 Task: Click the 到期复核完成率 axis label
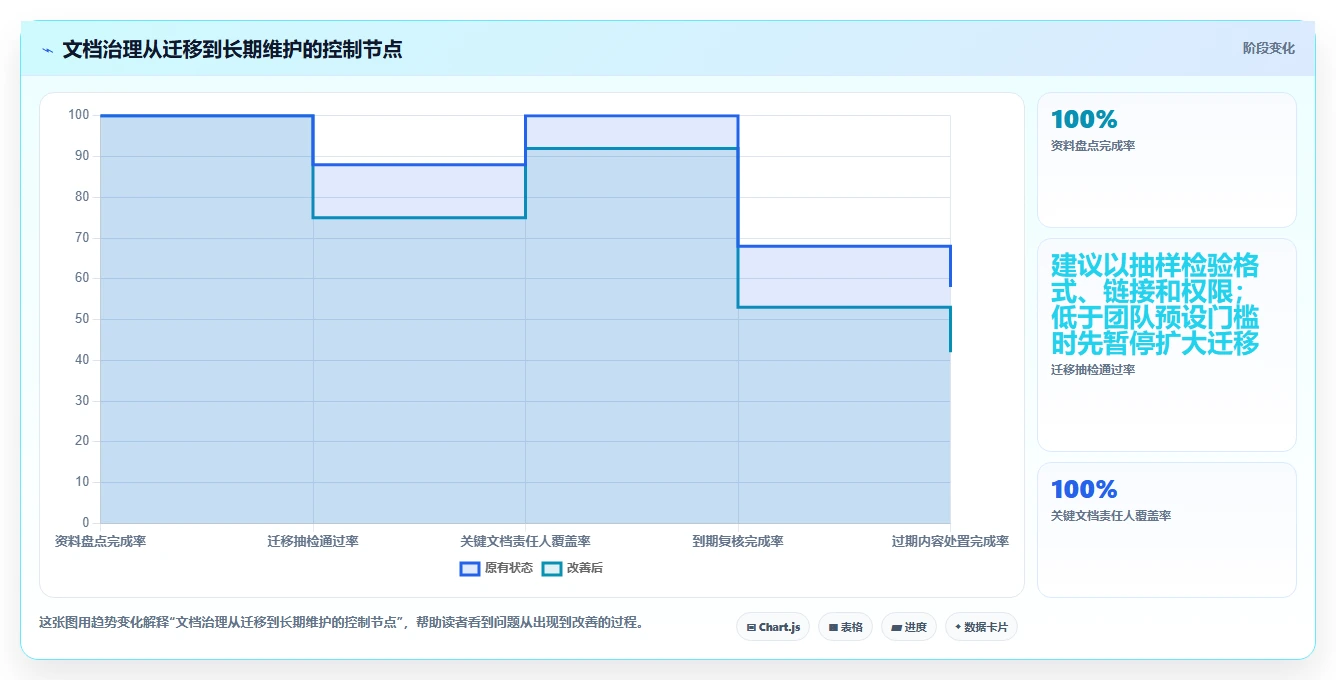(x=738, y=541)
